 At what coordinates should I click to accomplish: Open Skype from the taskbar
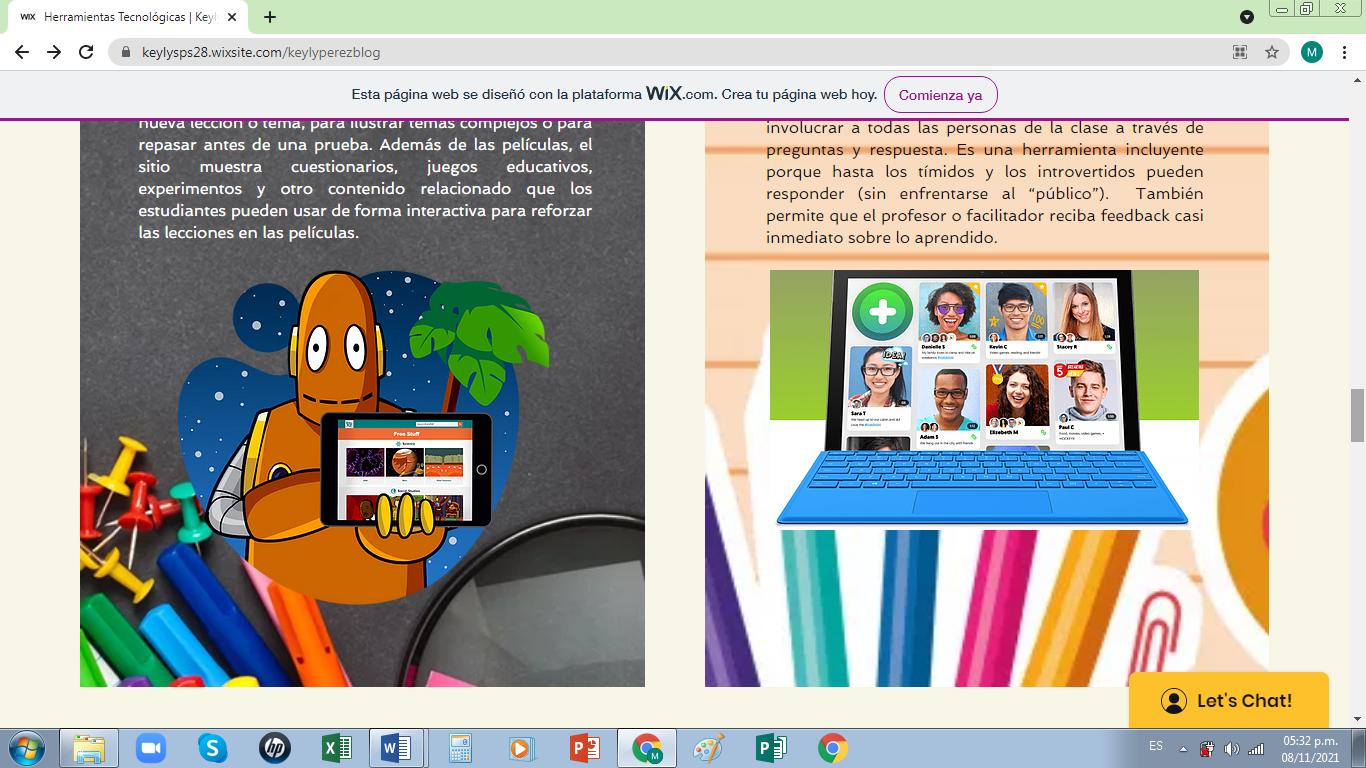(212, 748)
